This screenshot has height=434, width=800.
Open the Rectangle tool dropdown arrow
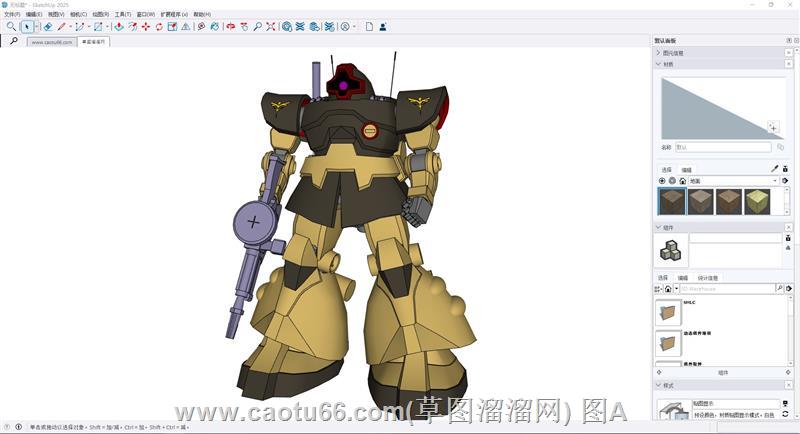pos(107,27)
